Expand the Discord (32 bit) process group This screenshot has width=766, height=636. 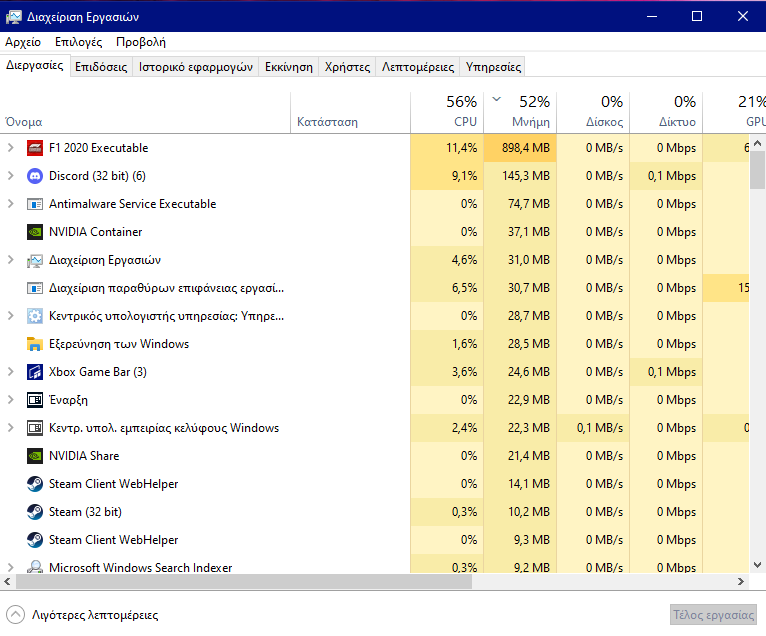tap(11, 176)
